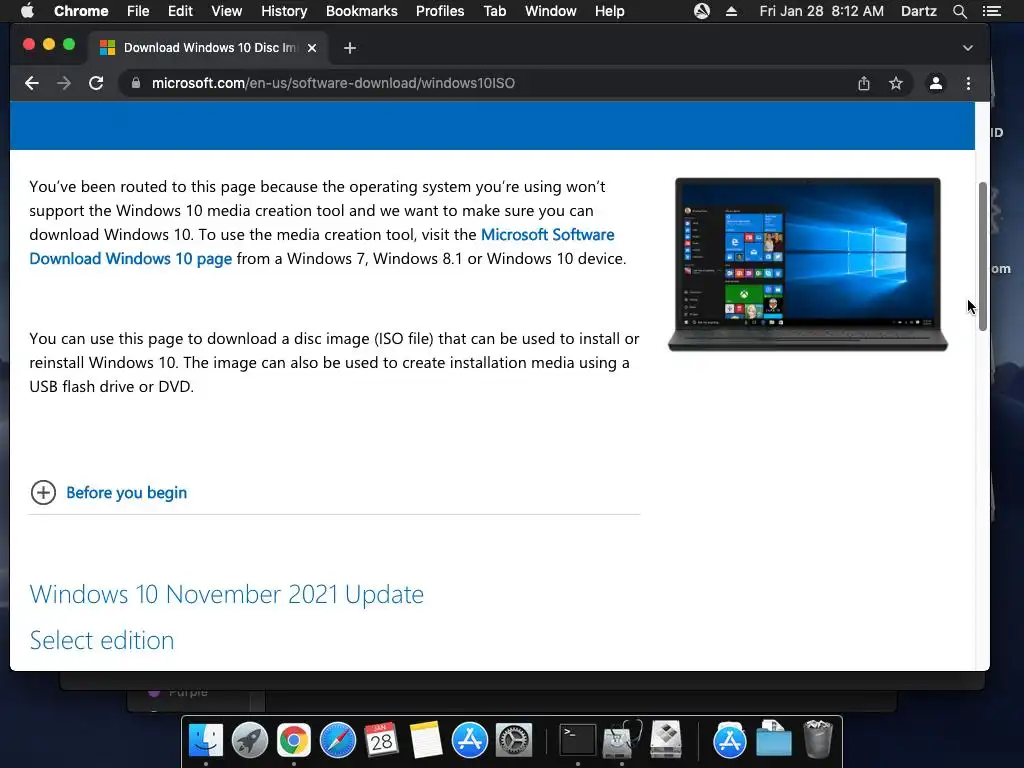This screenshot has height=768, width=1024.
Task: Click the eject icon in menu bar
Action: click(x=731, y=11)
